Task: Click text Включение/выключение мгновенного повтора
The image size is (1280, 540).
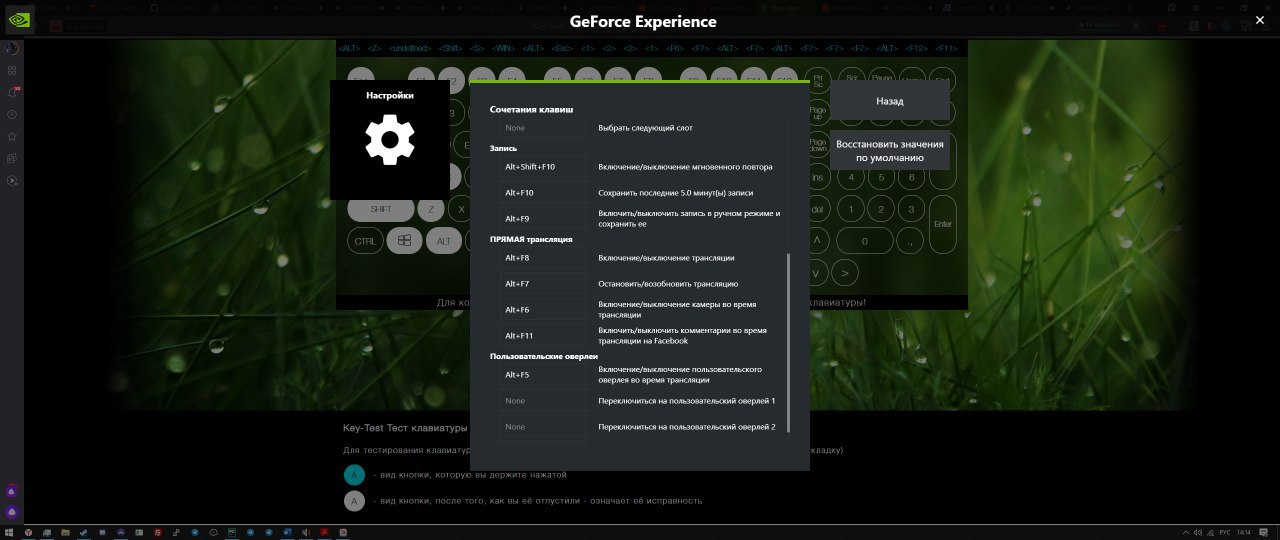Action: (685, 167)
